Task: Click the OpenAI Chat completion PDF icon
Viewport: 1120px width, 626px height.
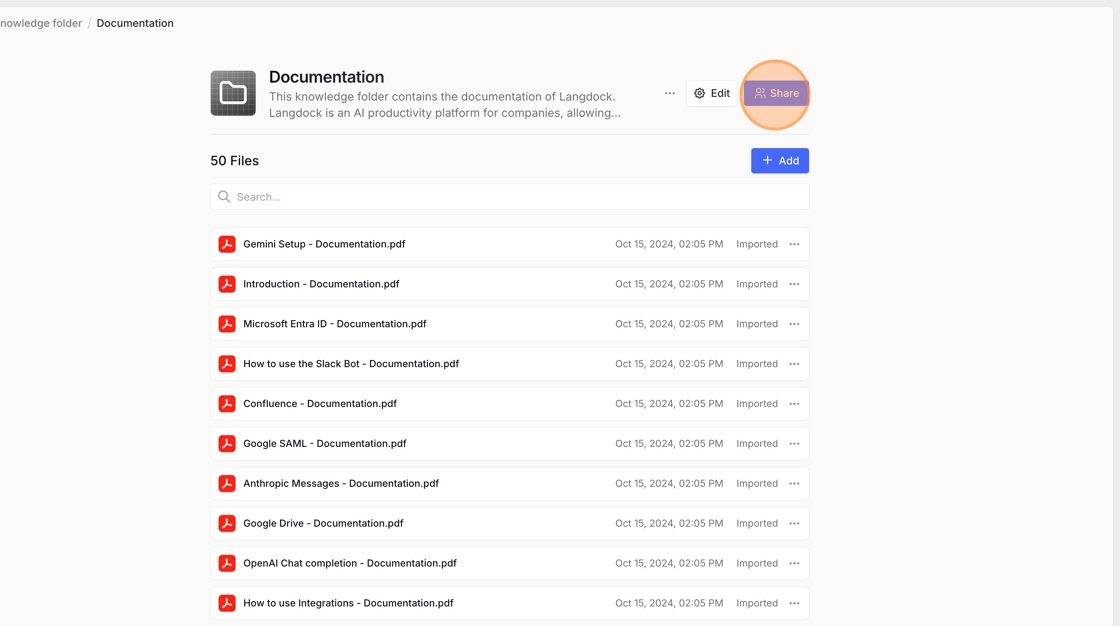Action: point(227,564)
